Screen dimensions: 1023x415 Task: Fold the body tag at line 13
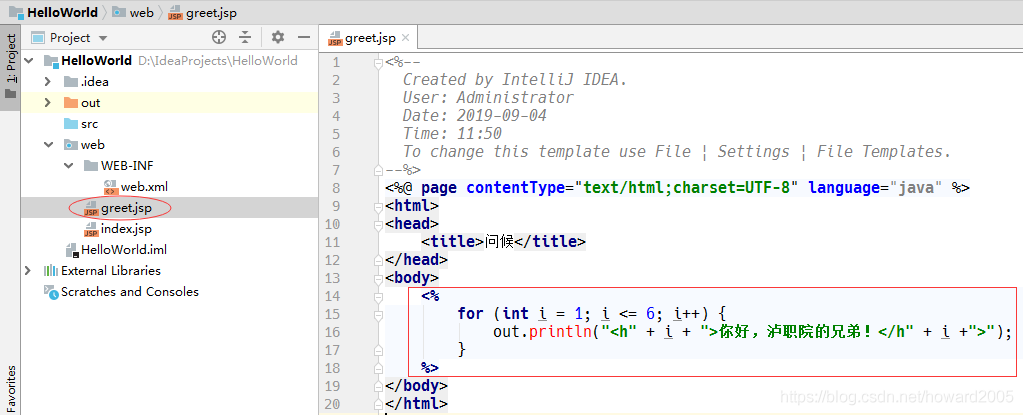point(378,279)
